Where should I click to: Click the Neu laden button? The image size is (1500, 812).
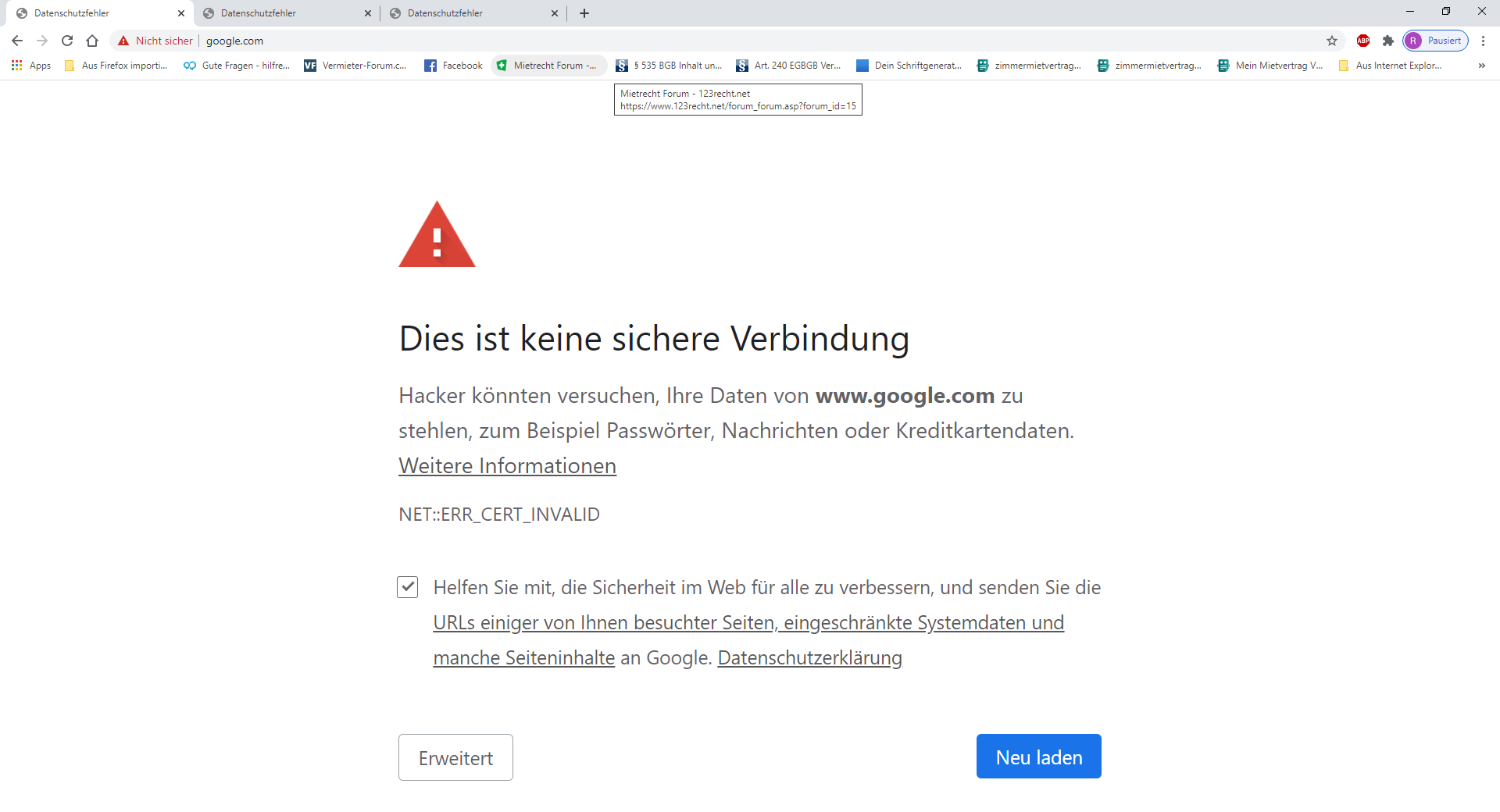click(1039, 757)
